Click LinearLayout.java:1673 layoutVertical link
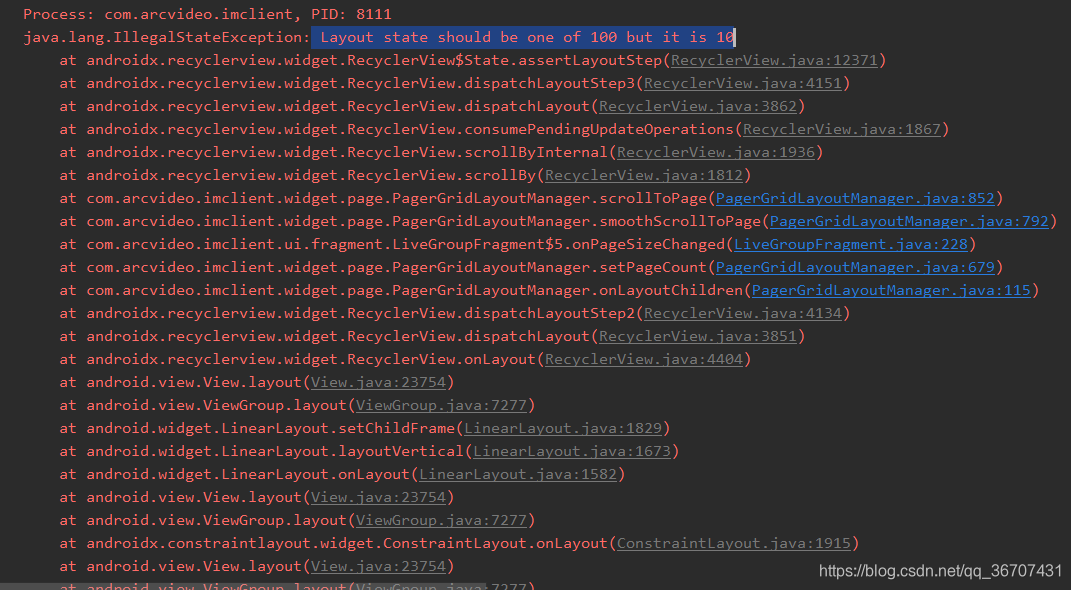The image size is (1071, 590). pyautogui.click(x=572, y=452)
